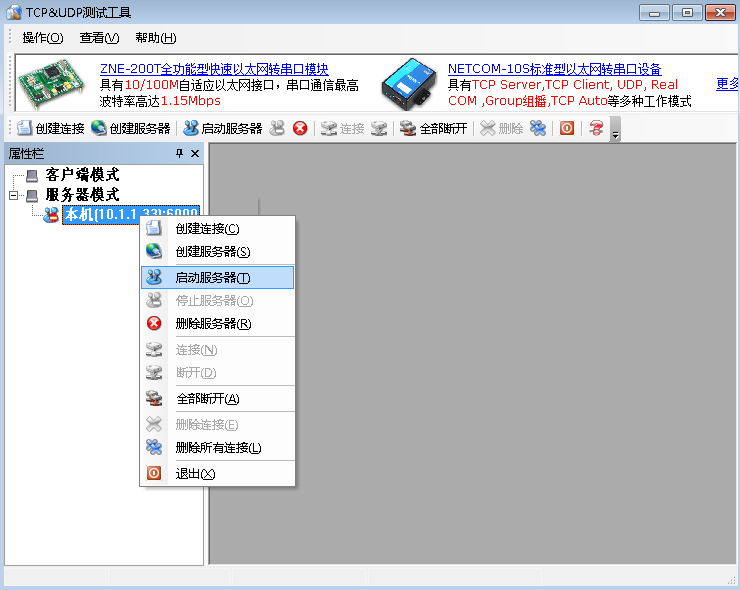This screenshot has height=590, width=740.
Task: Choose 删除服务器(R) in the context menu
Action: pyautogui.click(x=217, y=324)
